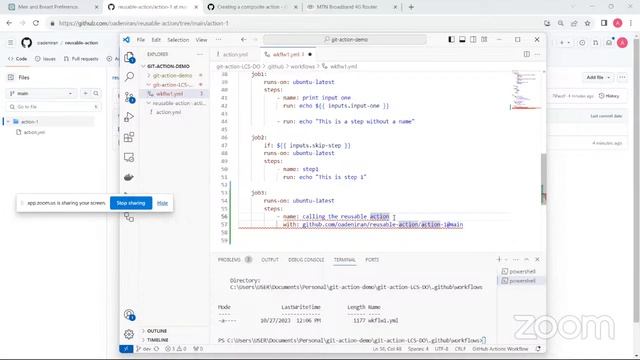Screen dimensions: 640x360
Task: Switch to Debug Console tab
Action: pyautogui.click(x=306, y=260)
